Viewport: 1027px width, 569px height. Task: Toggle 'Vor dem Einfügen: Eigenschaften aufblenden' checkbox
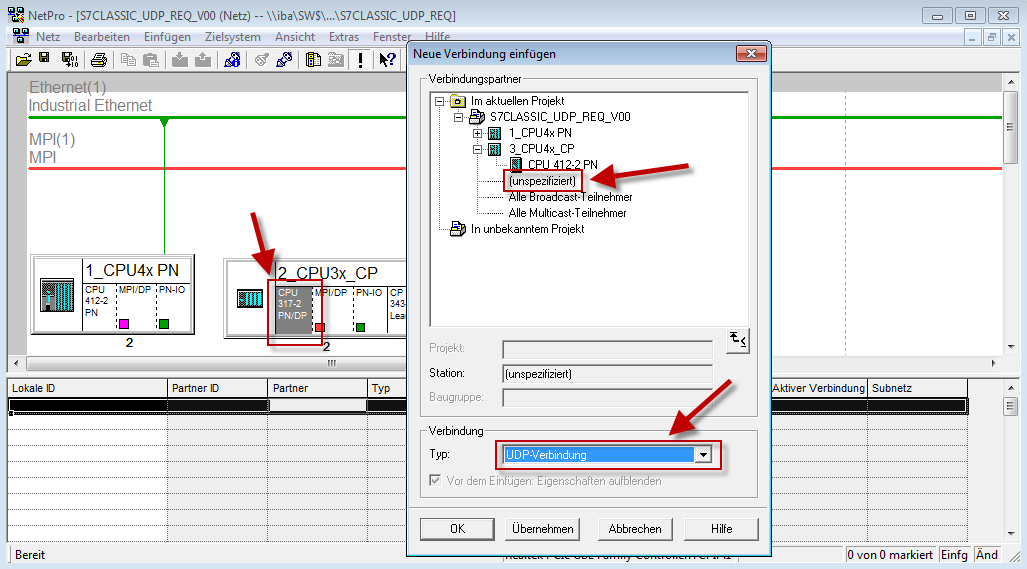(x=435, y=480)
